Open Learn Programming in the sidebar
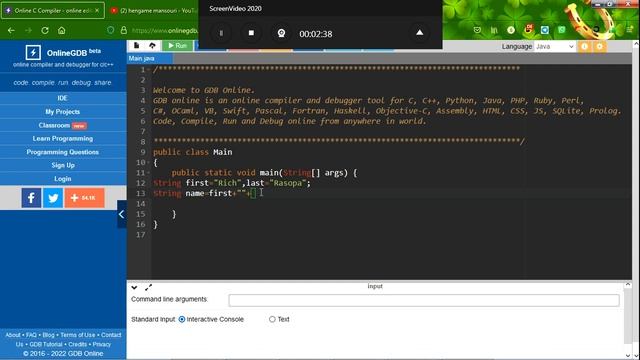This screenshot has height=360, width=640. [x=63, y=138]
